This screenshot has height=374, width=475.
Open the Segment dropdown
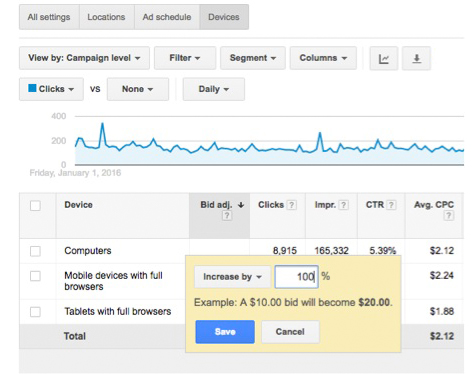coord(253,58)
